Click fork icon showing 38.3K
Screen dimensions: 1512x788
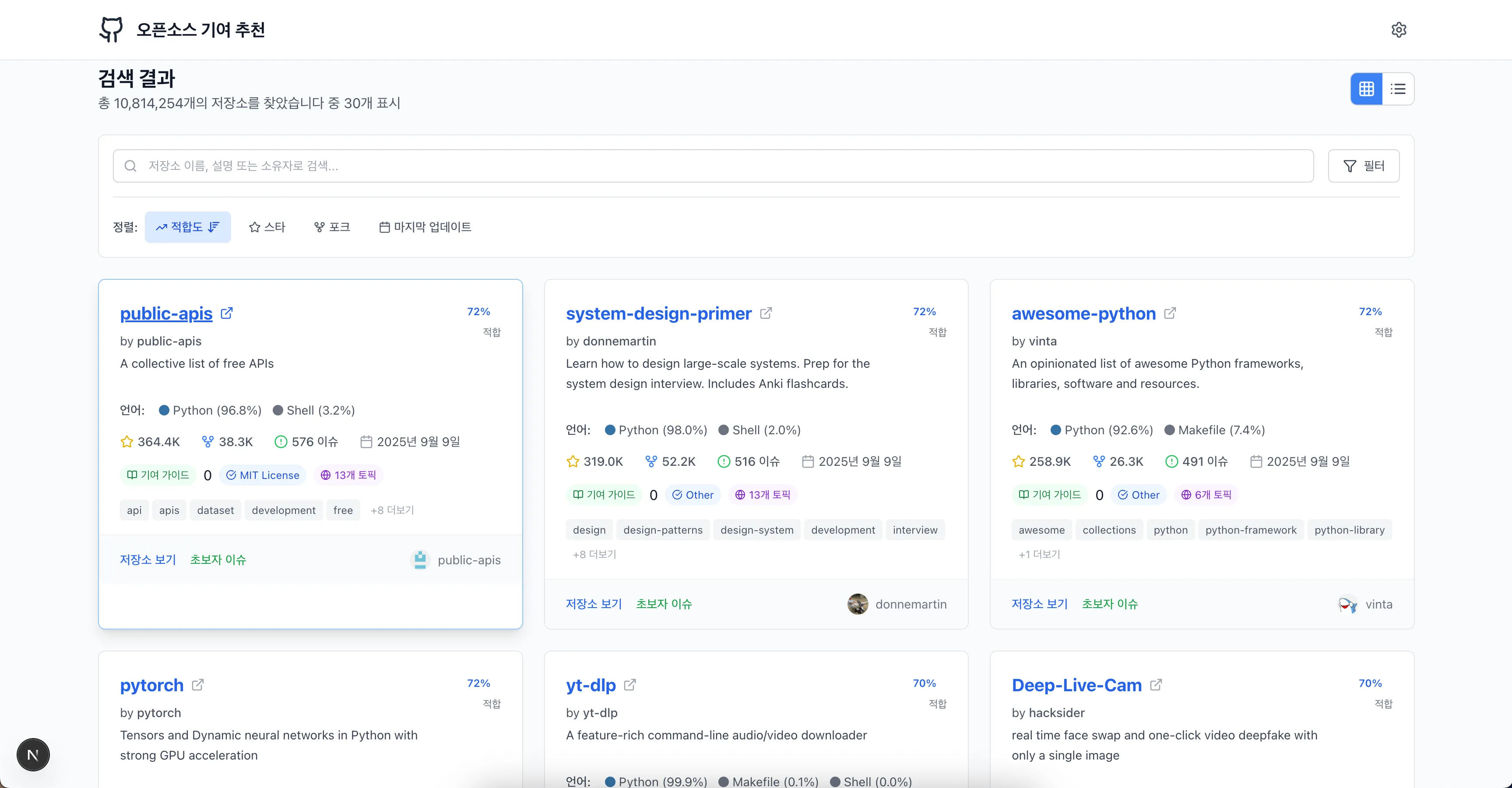click(208, 442)
